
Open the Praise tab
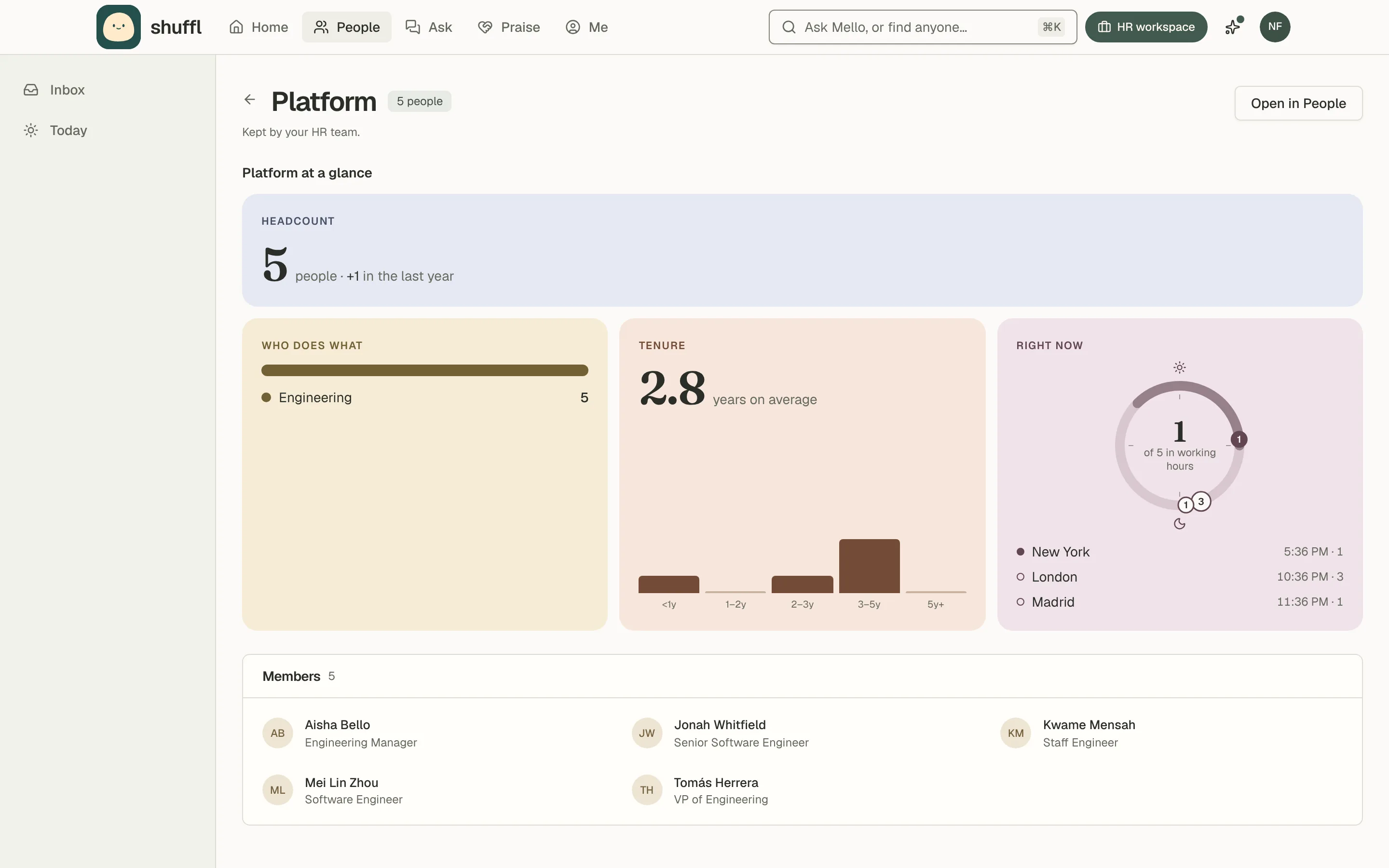[508, 27]
